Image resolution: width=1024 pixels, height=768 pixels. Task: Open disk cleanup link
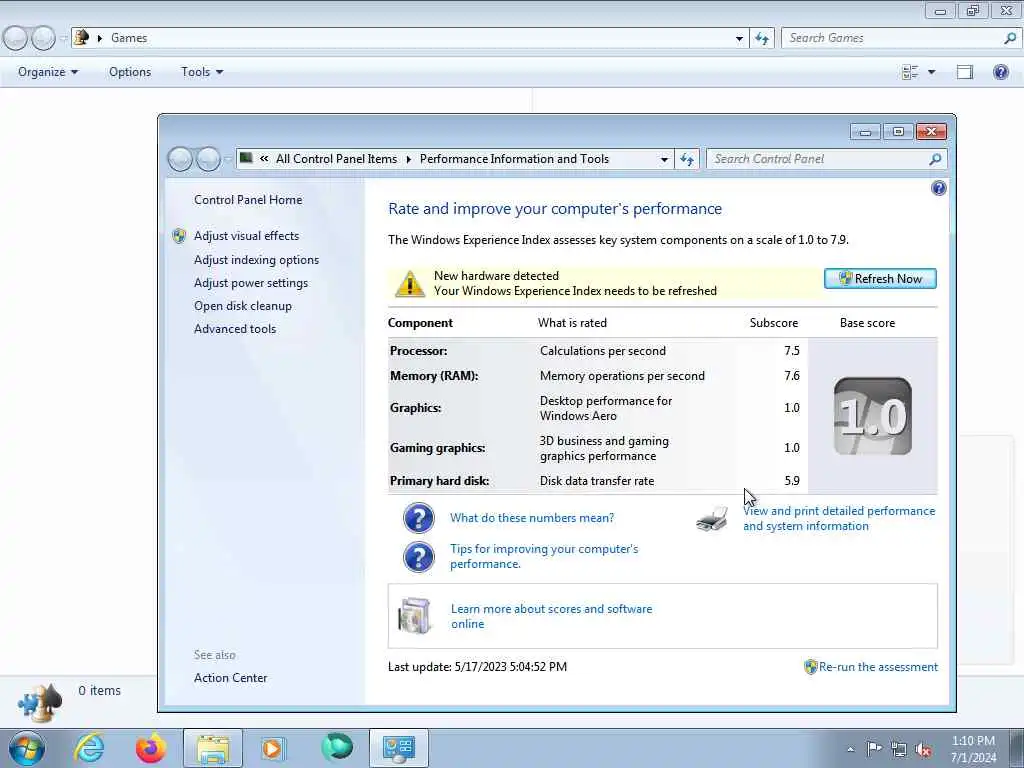(242, 306)
